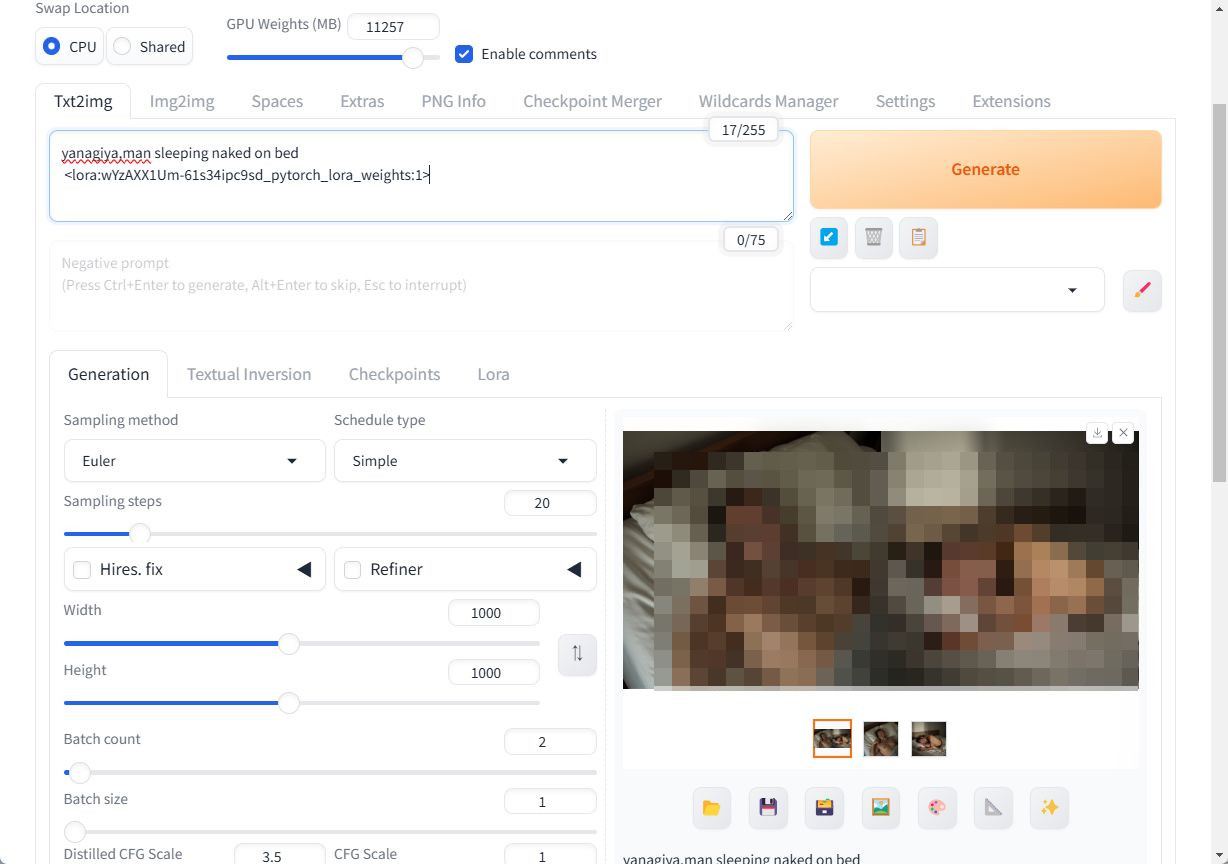The height and width of the screenshot is (864, 1228).
Task: Switch to the Img2img tab
Action: (x=181, y=101)
